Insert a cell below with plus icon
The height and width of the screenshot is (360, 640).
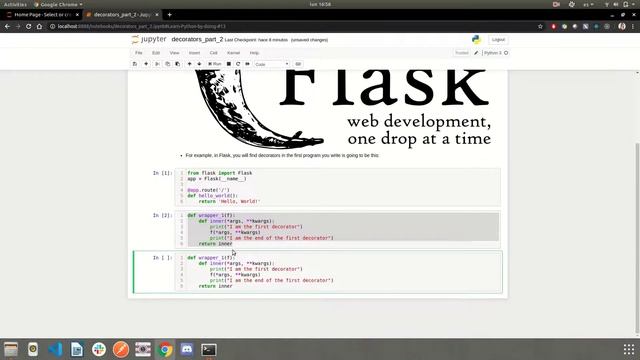point(146,64)
